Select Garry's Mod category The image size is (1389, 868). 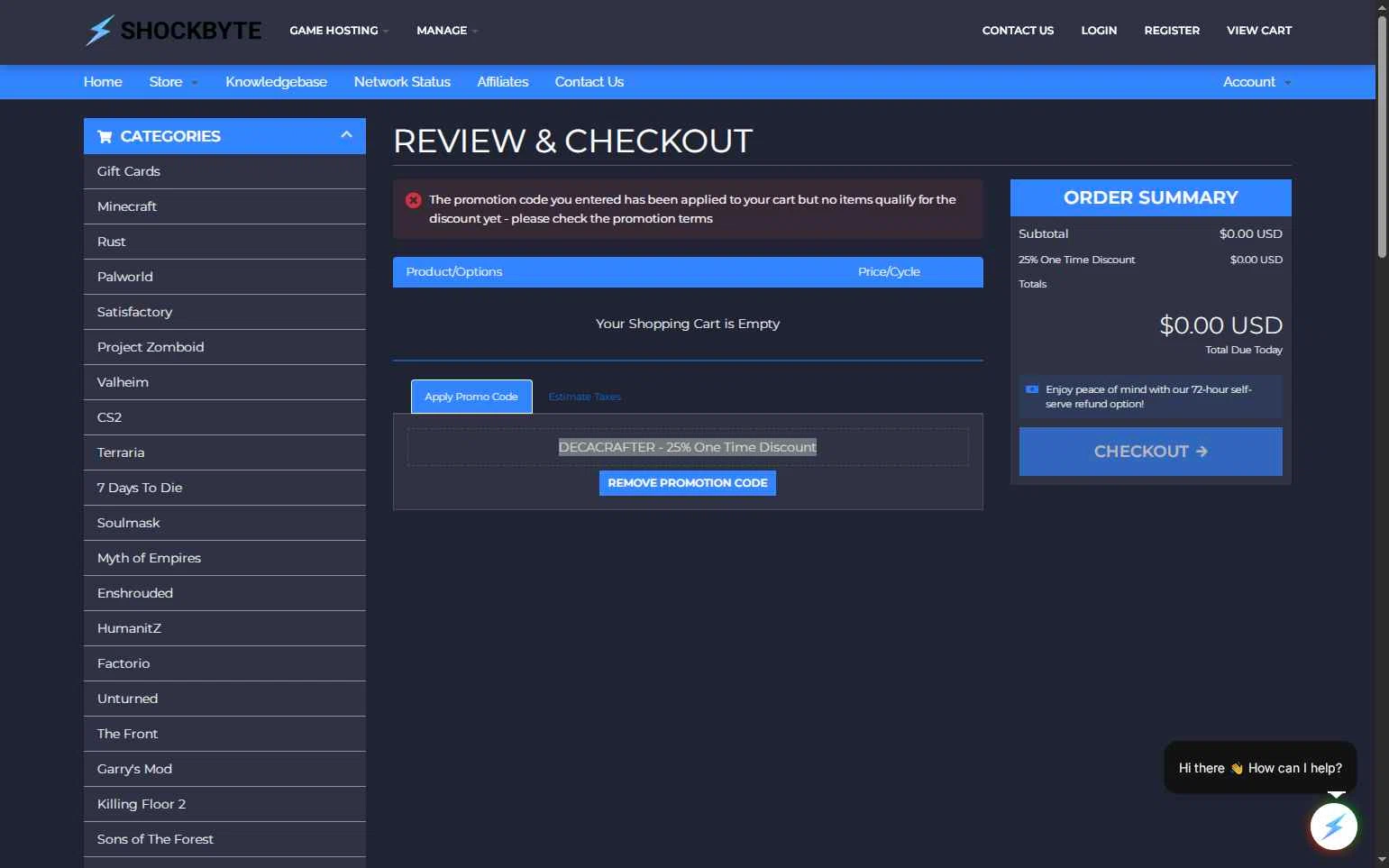224,769
